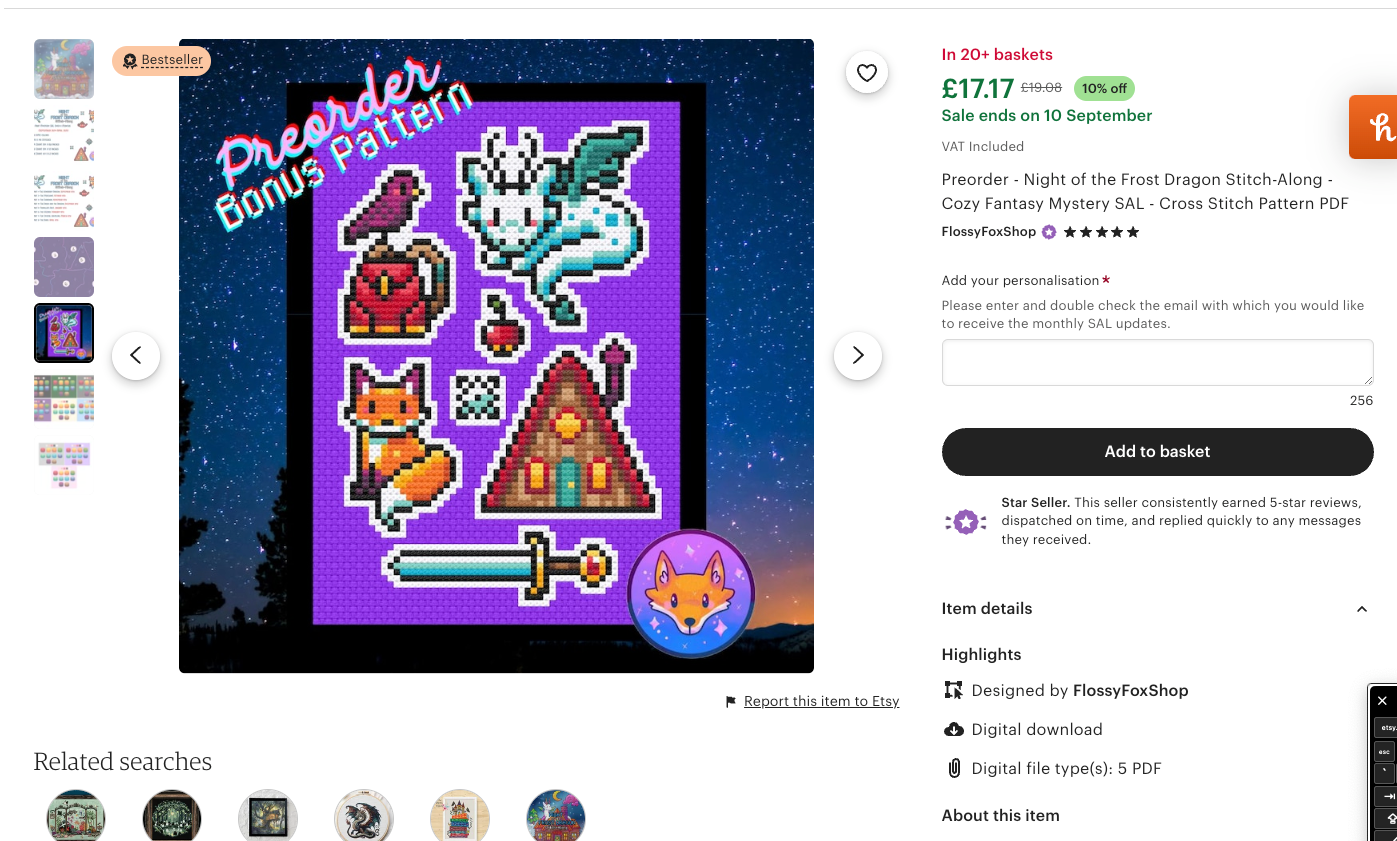
Task: Open the first related search circle
Action: click(x=76, y=816)
